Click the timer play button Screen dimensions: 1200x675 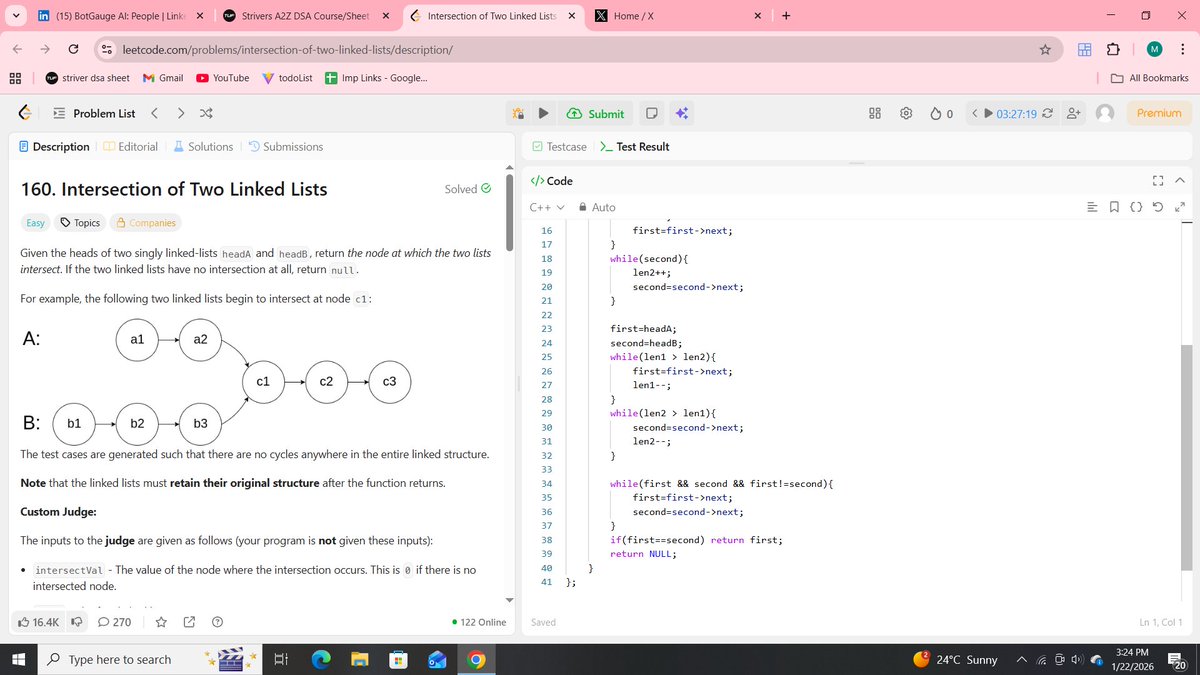pyautogui.click(x=989, y=114)
